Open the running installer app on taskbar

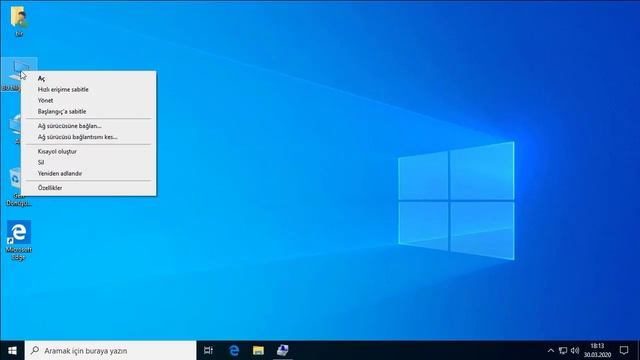(x=282, y=351)
